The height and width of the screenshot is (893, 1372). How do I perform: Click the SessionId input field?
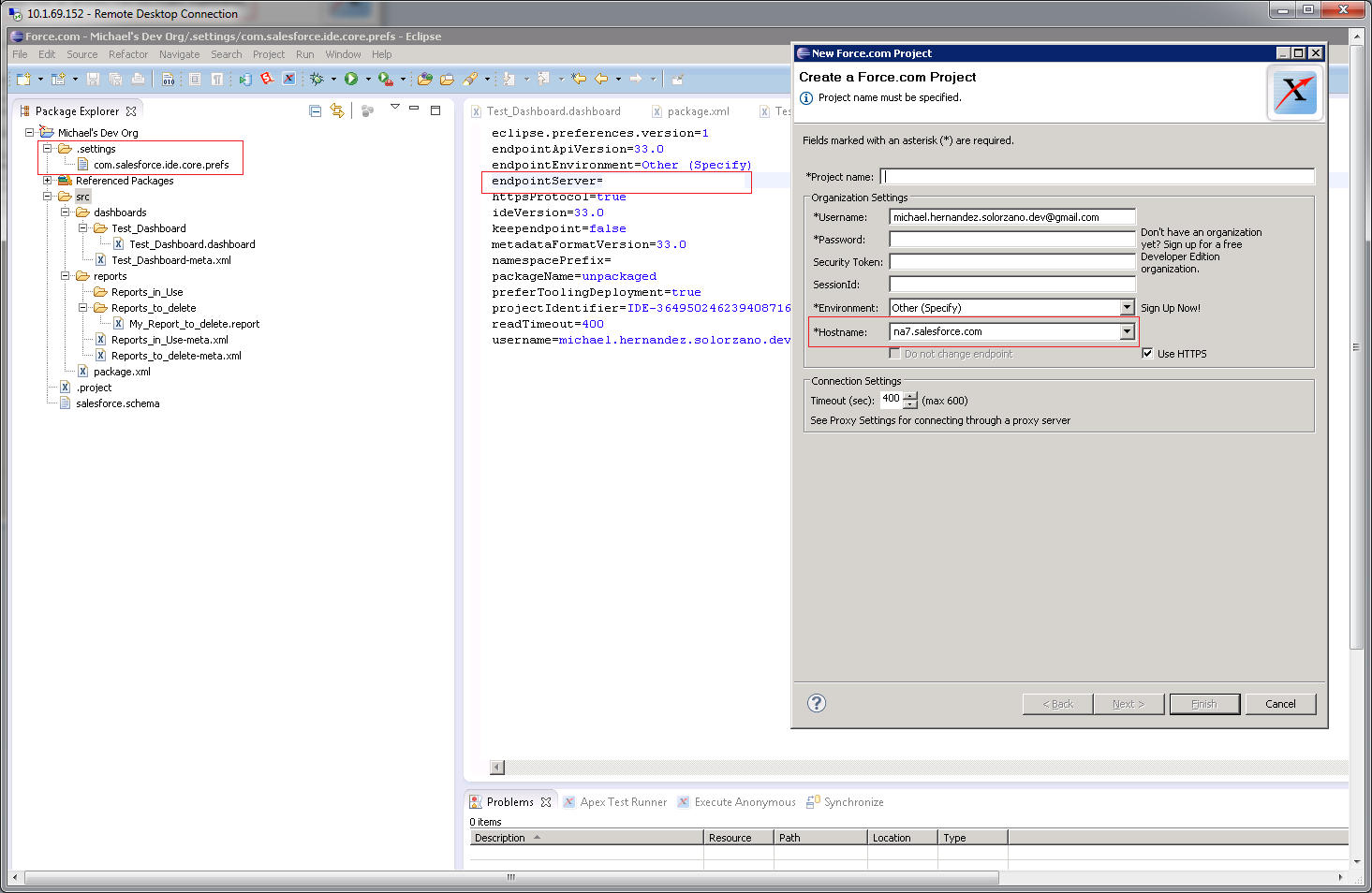tap(1012, 285)
